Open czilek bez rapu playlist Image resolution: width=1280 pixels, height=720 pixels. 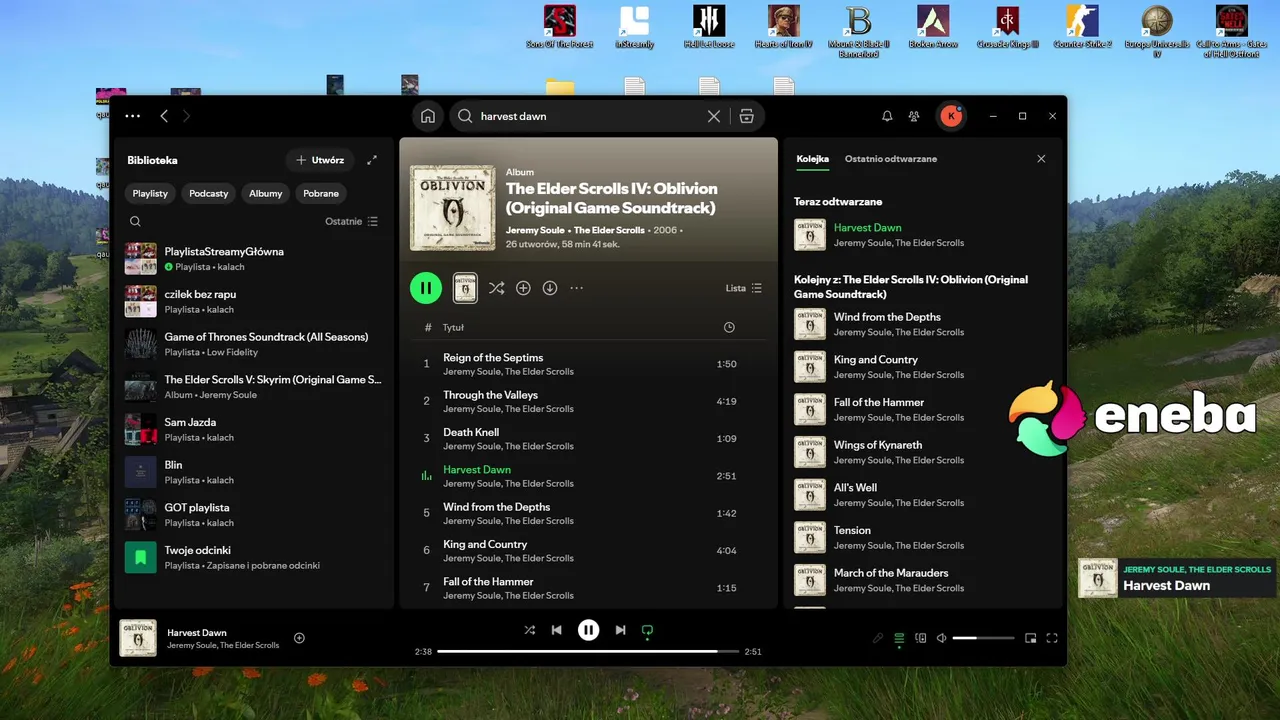point(253,301)
